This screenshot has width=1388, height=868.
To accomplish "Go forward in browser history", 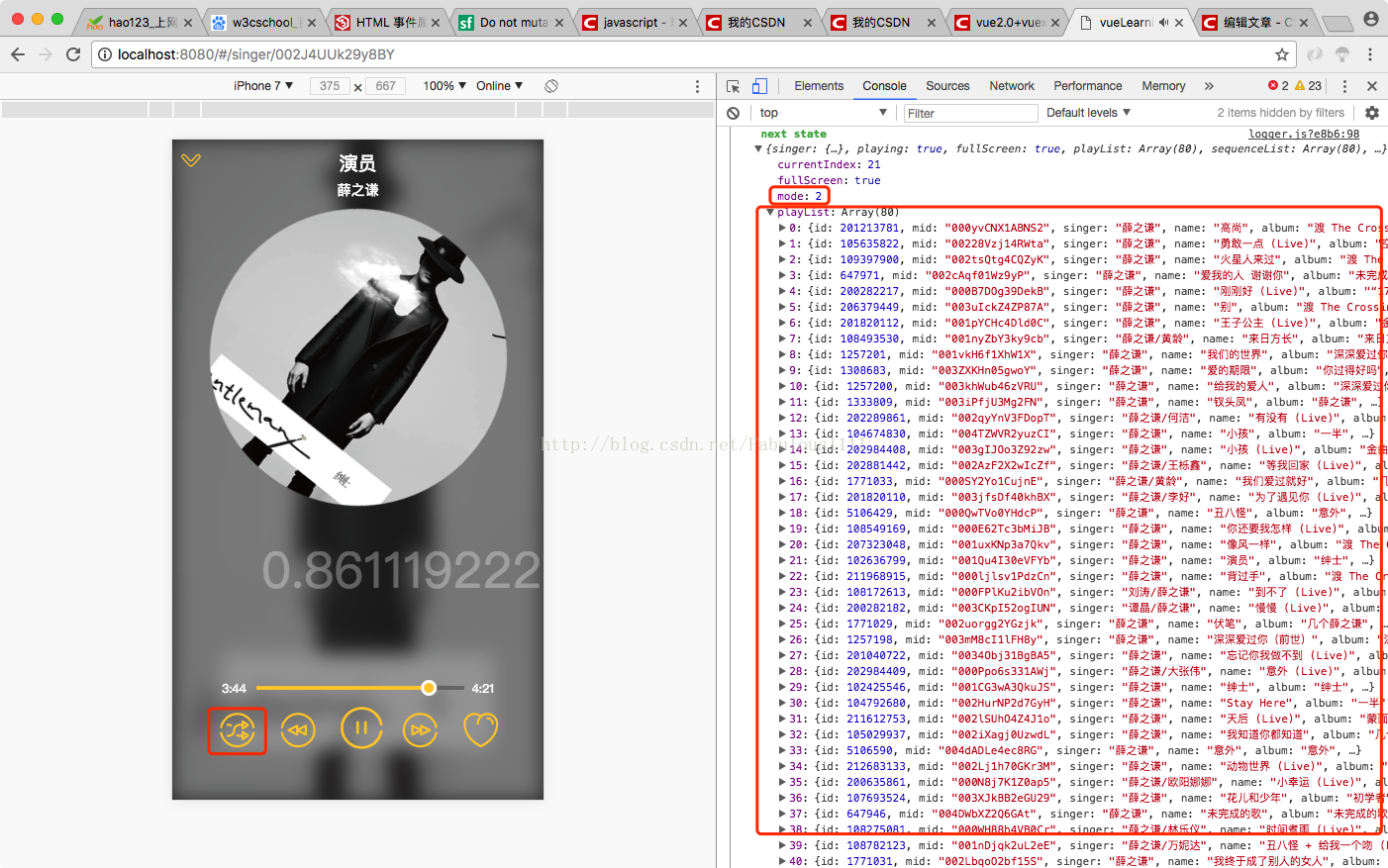I will pyautogui.click(x=46, y=54).
